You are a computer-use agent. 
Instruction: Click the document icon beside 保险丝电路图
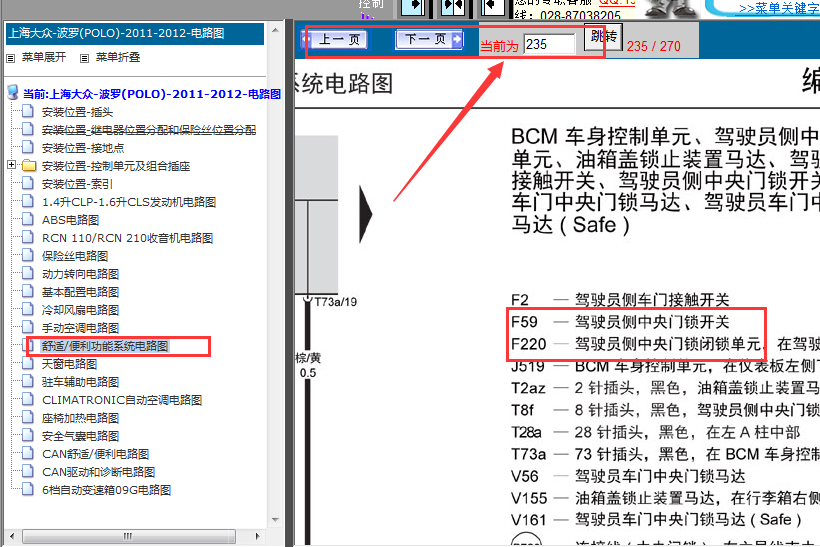(28, 256)
